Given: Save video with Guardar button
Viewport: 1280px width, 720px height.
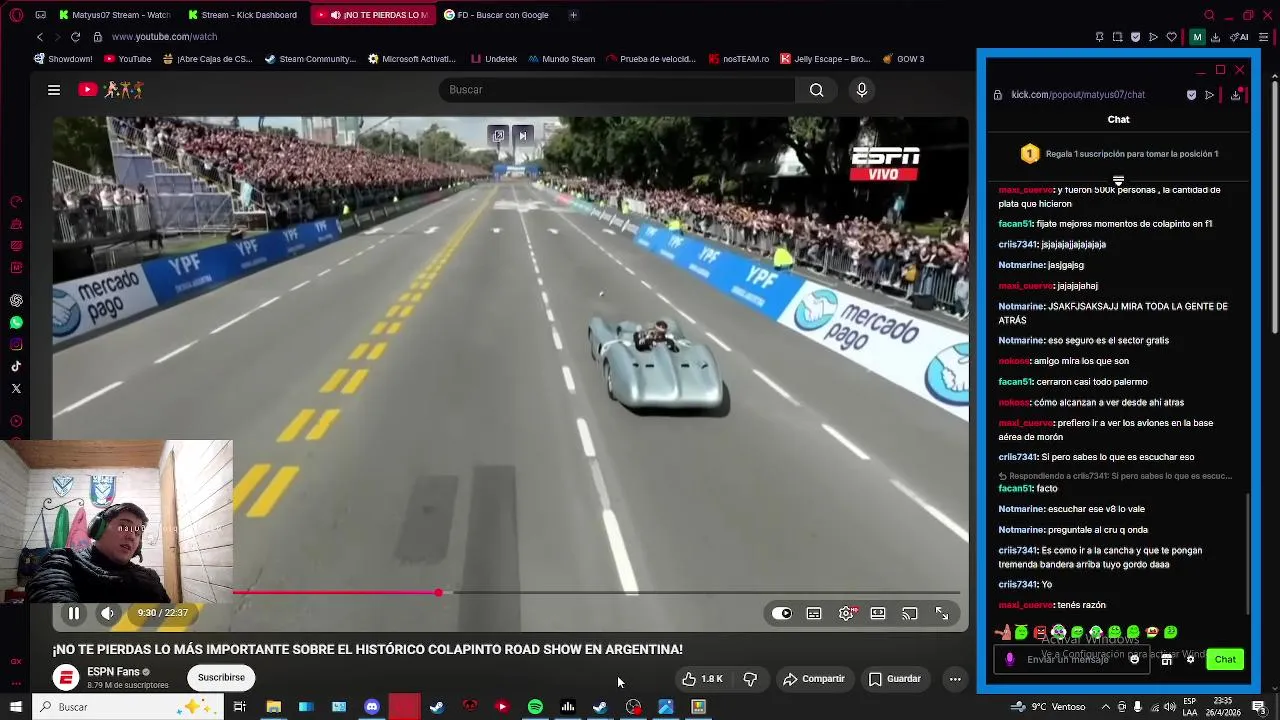Looking at the screenshot, I should point(894,679).
